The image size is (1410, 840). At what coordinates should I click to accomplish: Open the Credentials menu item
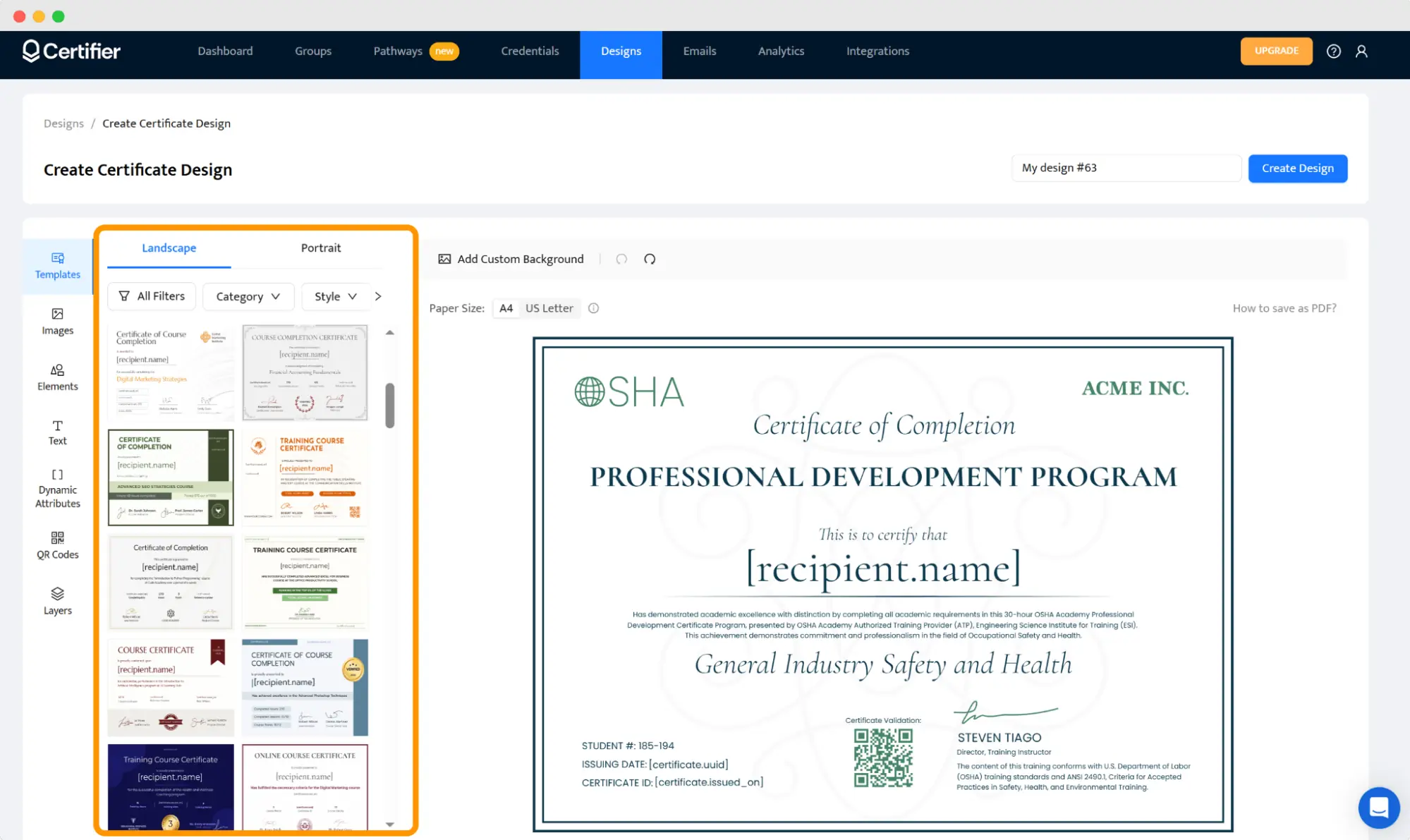coord(530,51)
